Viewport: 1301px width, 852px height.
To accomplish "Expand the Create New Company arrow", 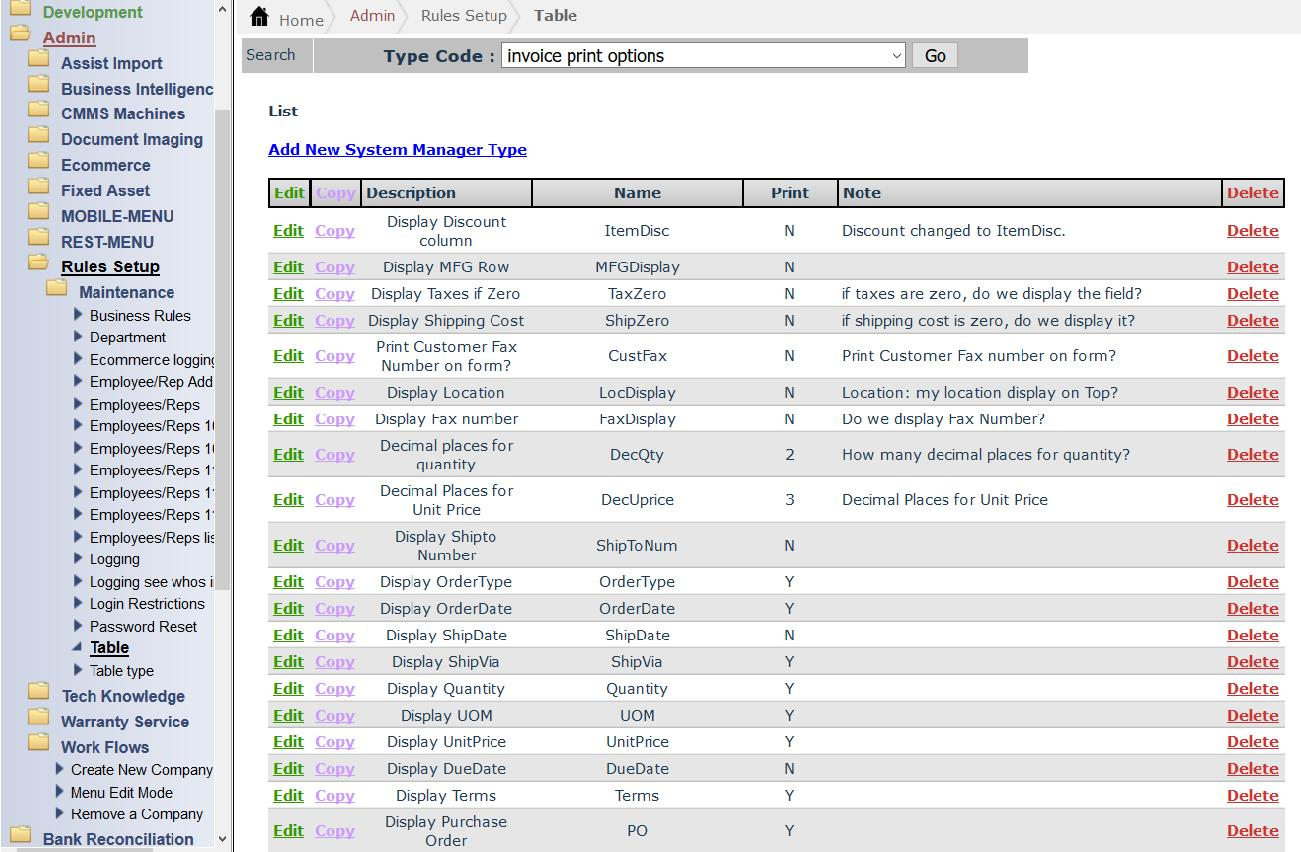I will point(60,769).
